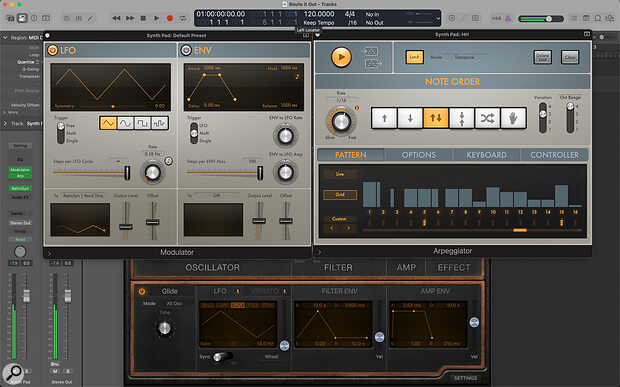Select the As Played hand button
Screen dimensions: 620x387
[513, 118]
